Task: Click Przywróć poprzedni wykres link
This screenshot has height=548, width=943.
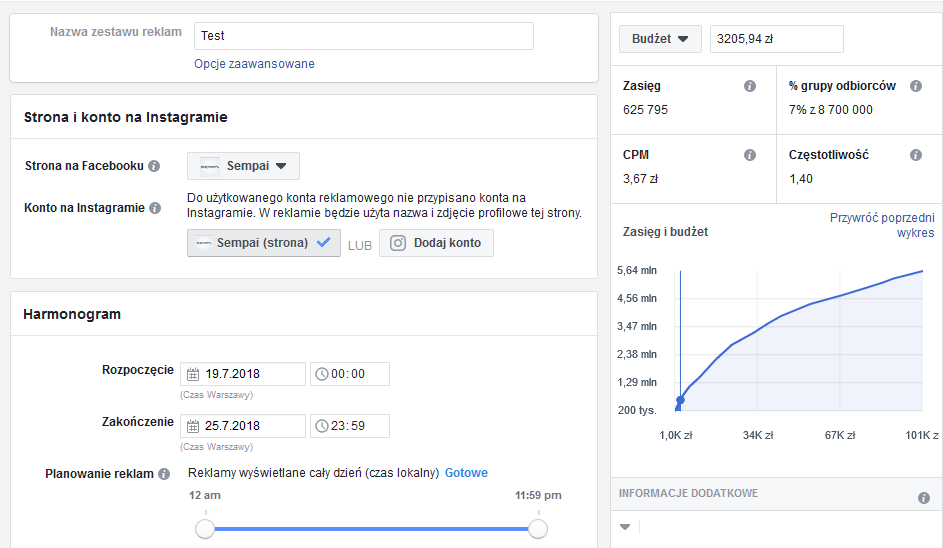Action: coord(882,225)
